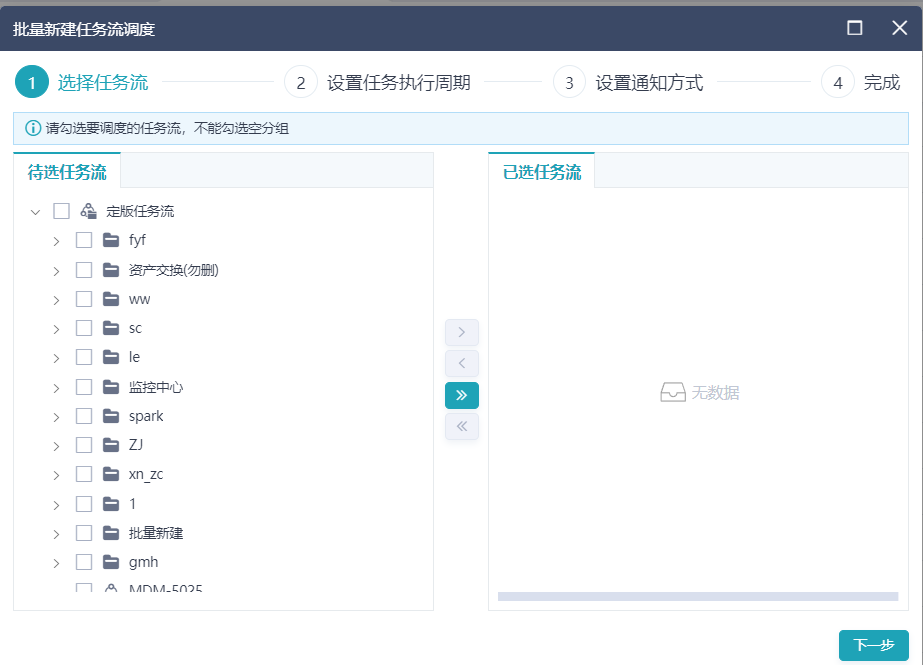923x665 pixels.
Task: Click the move-all-left double arrow button
Action: [x=461, y=426]
